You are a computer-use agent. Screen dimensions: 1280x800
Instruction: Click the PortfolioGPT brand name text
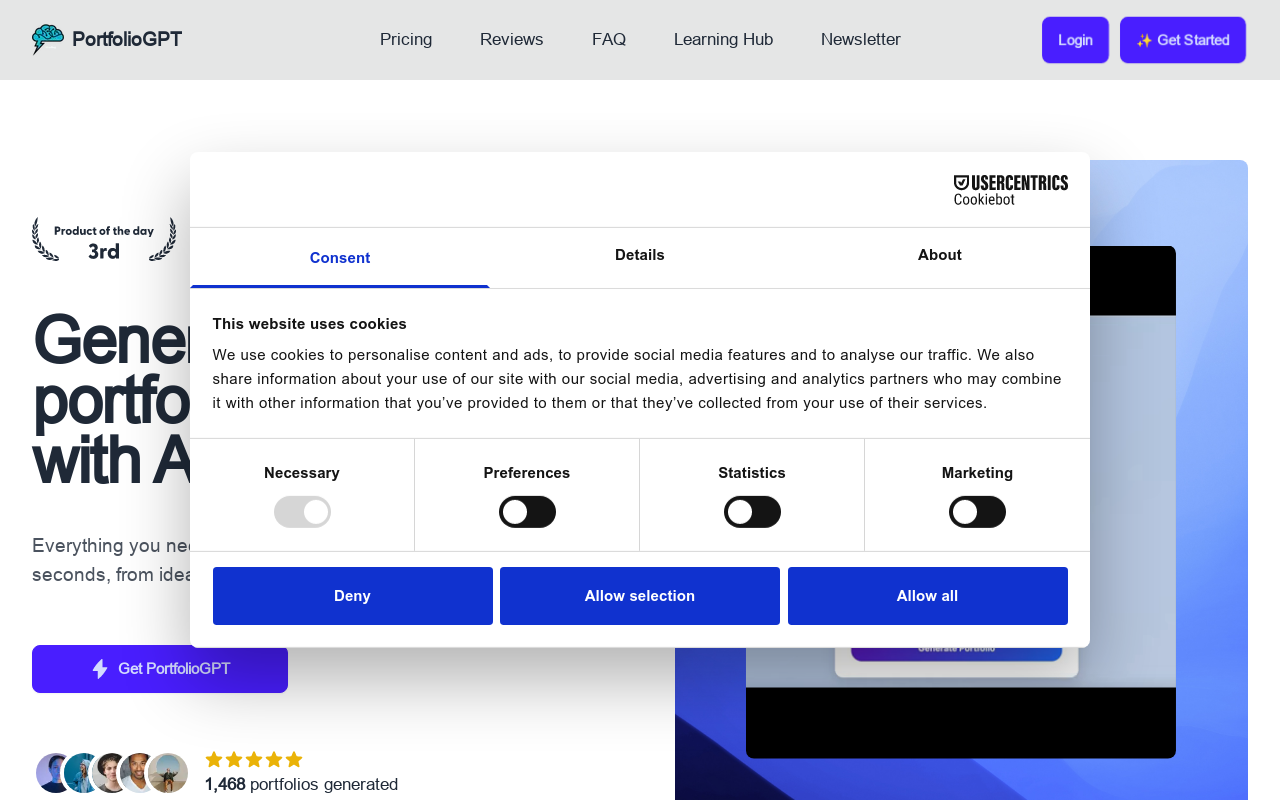(x=127, y=39)
